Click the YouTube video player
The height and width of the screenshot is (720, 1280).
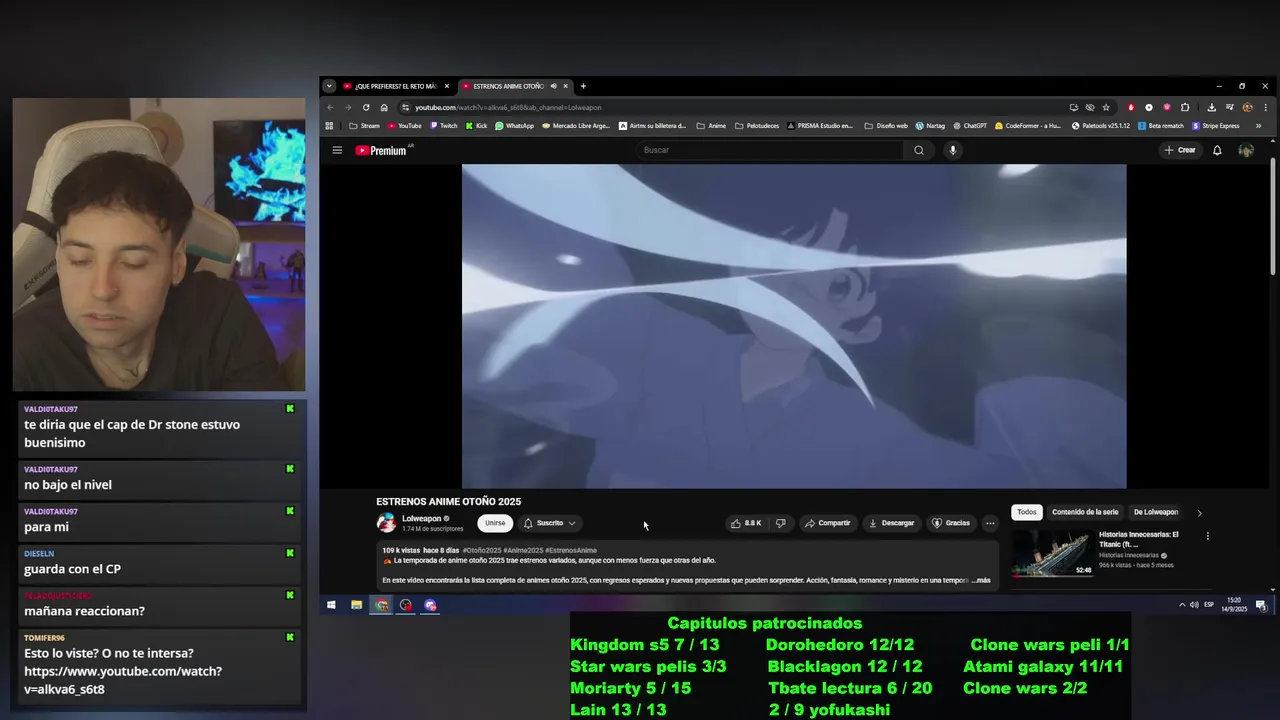tap(794, 326)
